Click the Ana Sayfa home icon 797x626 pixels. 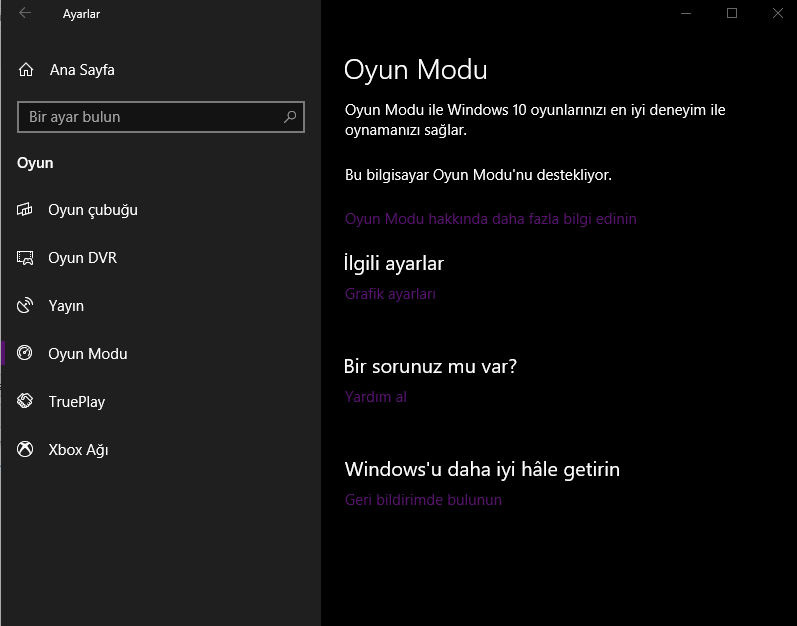point(26,71)
